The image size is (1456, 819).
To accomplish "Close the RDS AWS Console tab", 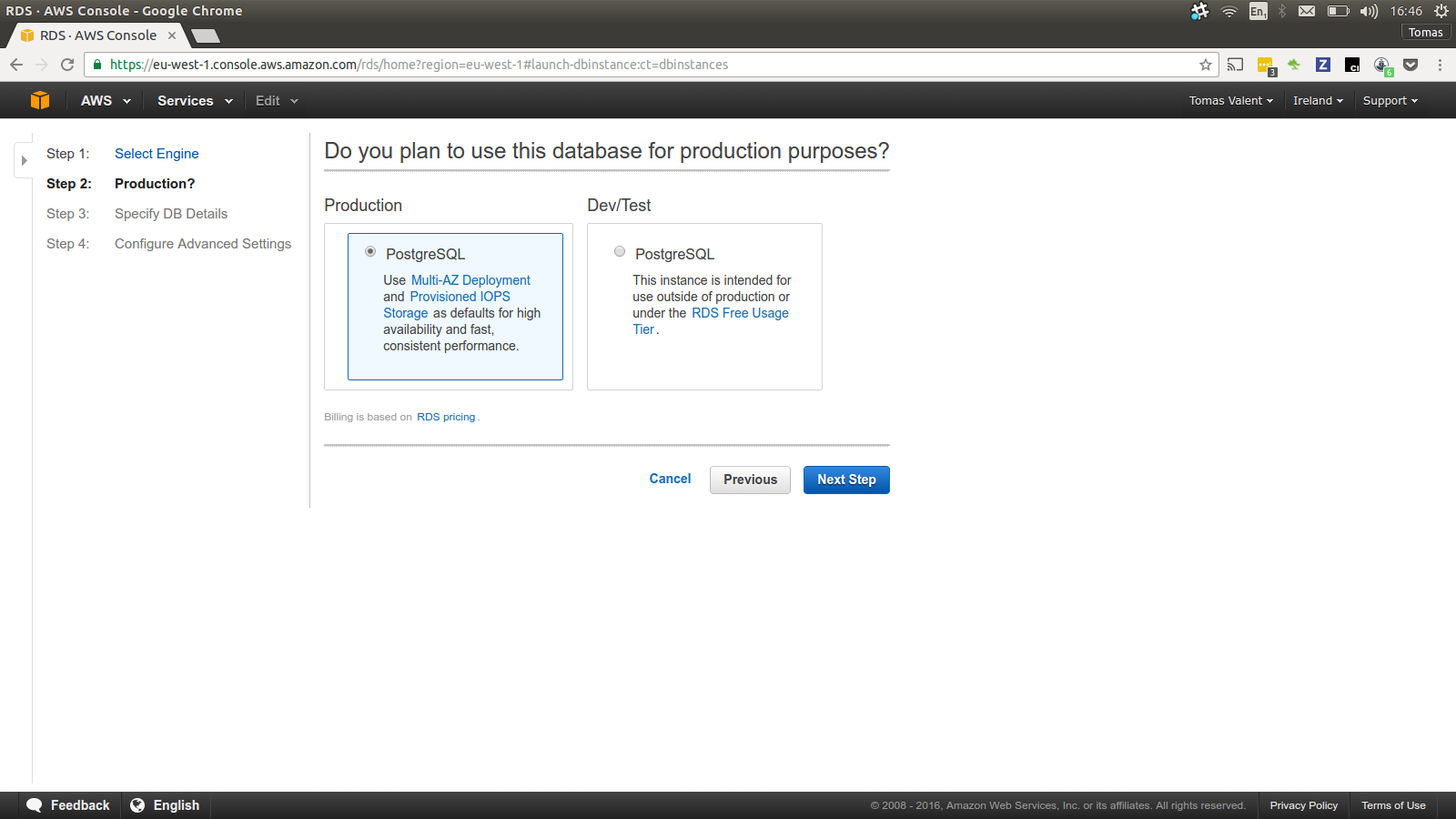I will (172, 35).
